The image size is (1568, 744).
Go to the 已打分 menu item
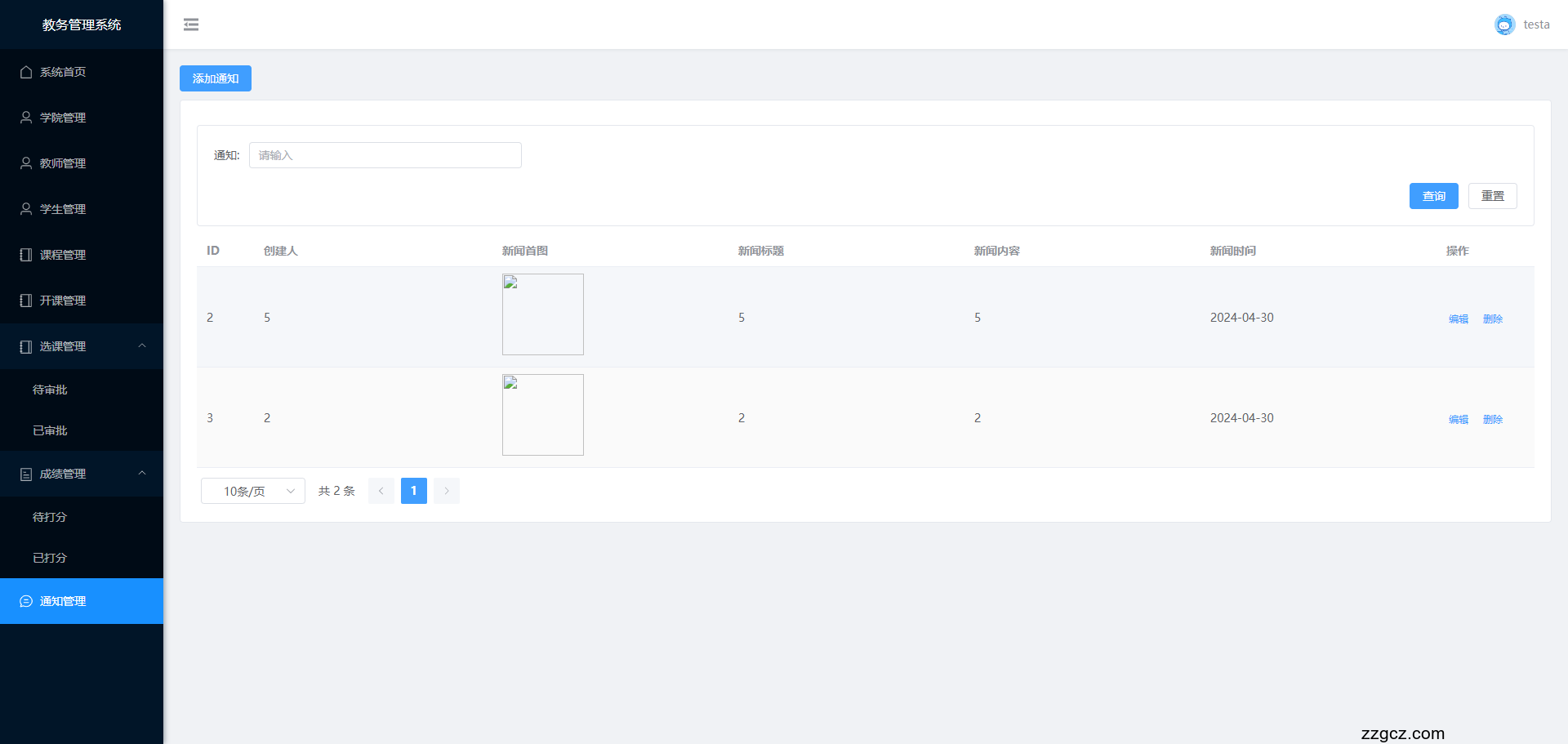click(x=50, y=558)
